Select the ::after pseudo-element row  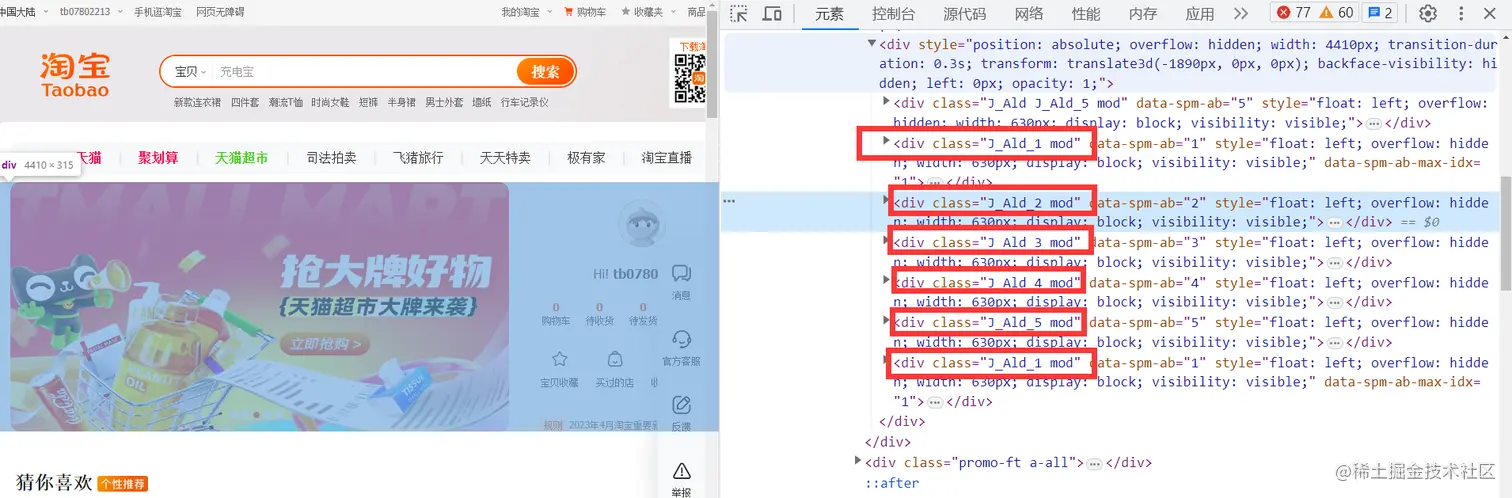pyautogui.click(x=892, y=483)
